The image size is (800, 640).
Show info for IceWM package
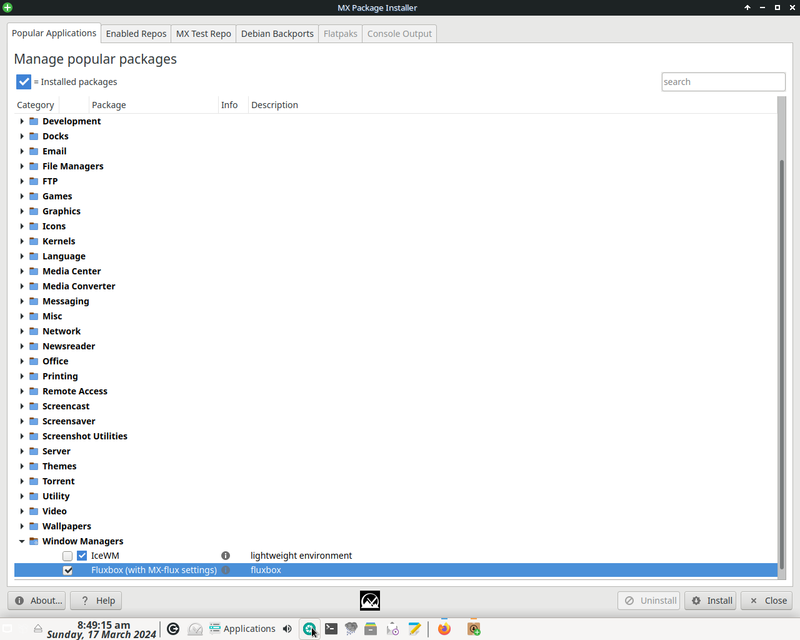point(226,555)
